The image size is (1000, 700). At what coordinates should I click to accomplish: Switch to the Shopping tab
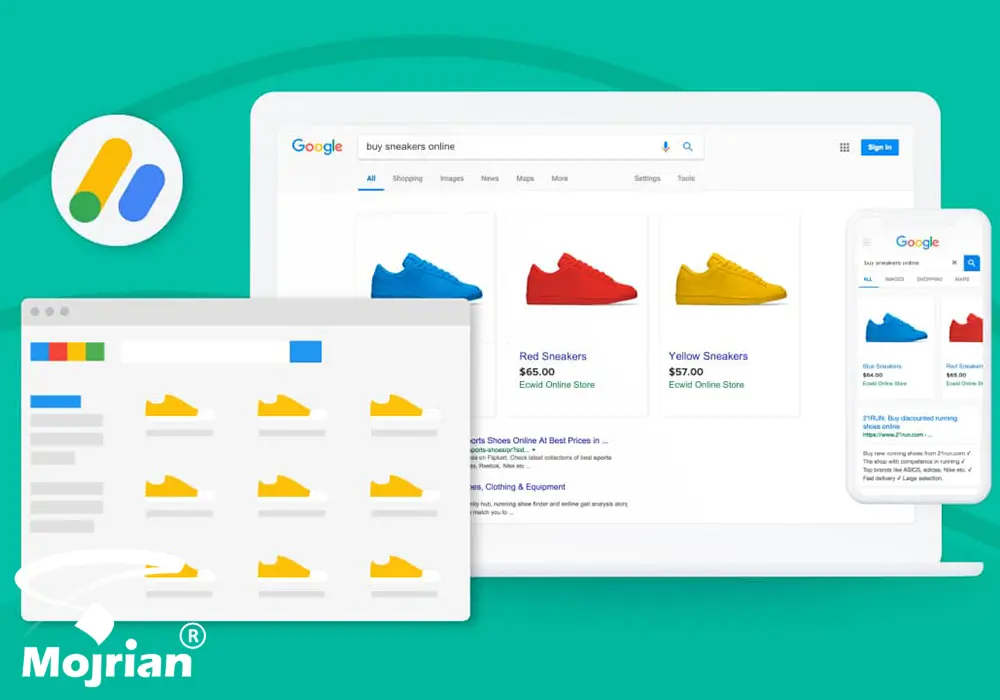click(x=408, y=179)
